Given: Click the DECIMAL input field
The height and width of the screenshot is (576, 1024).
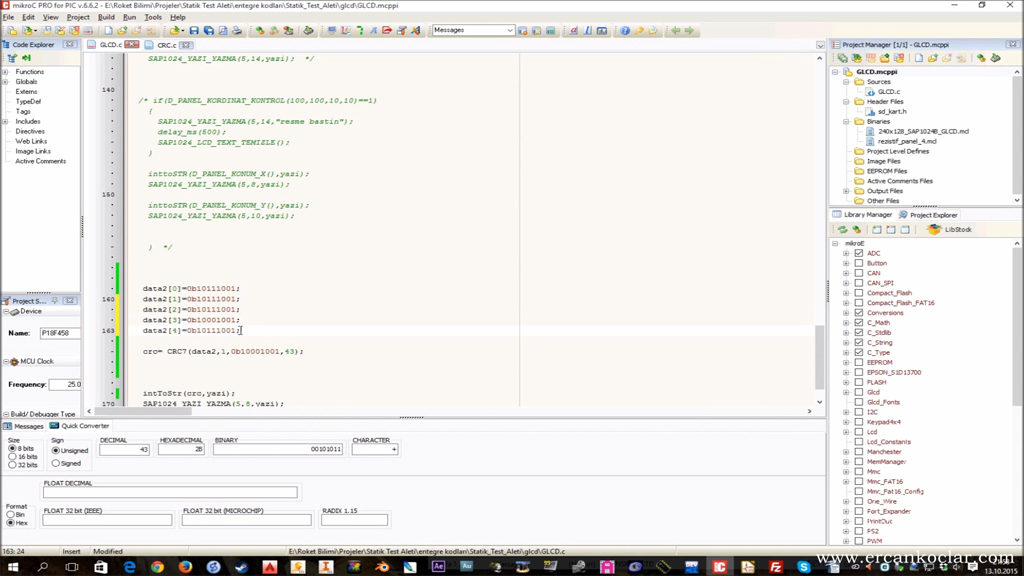Looking at the screenshot, I should (124, 449).
